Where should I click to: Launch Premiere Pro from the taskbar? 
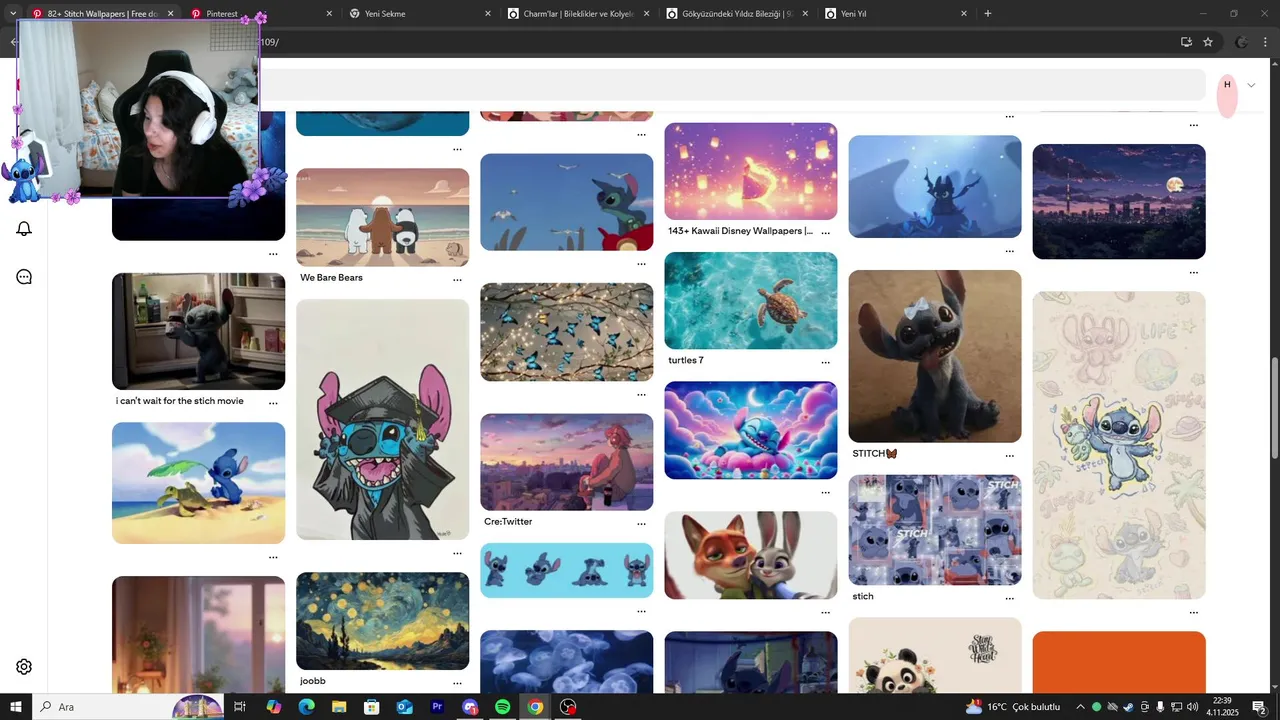coord(437,707)
